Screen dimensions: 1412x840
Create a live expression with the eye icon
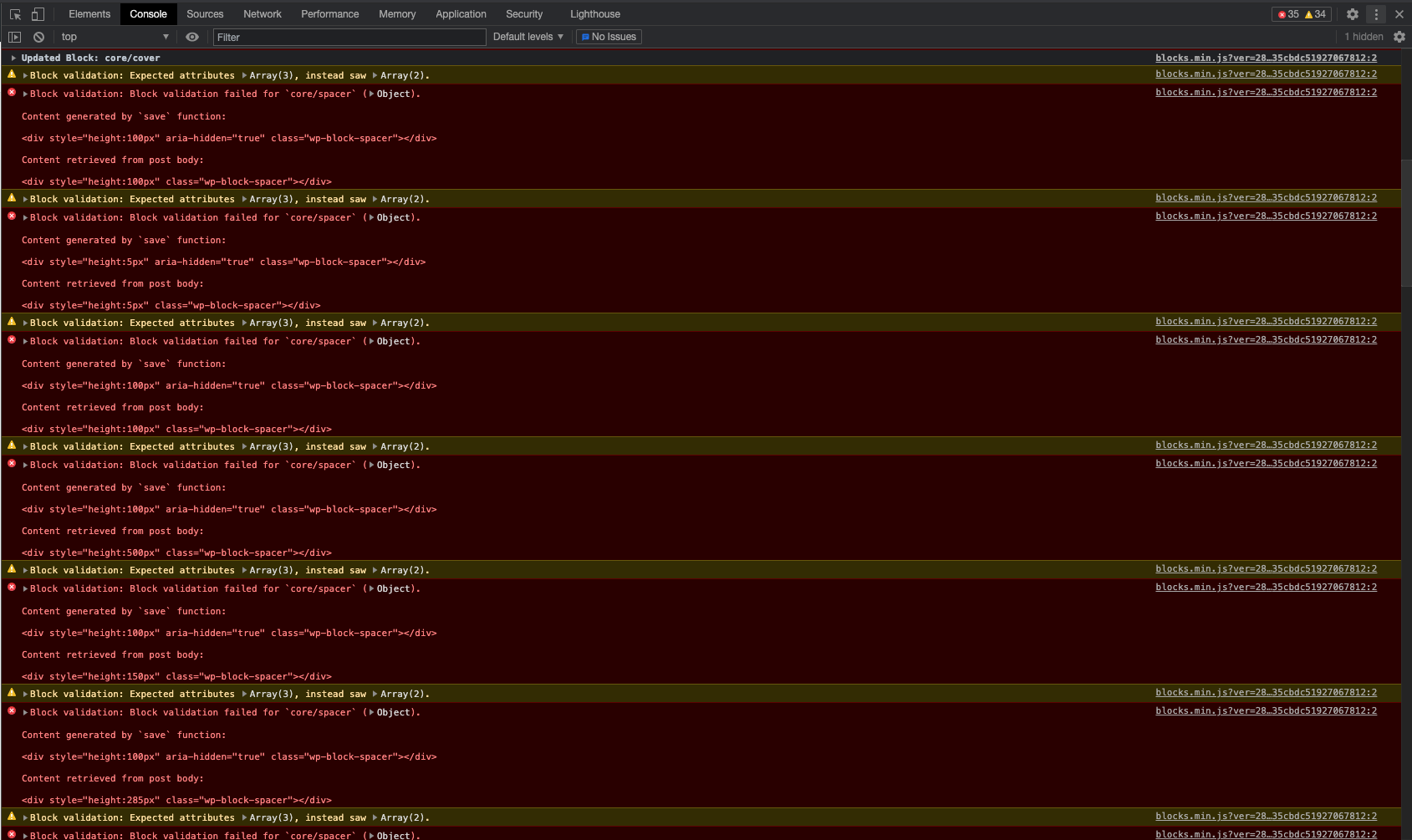pyautogui.click(x=192, y=37)
